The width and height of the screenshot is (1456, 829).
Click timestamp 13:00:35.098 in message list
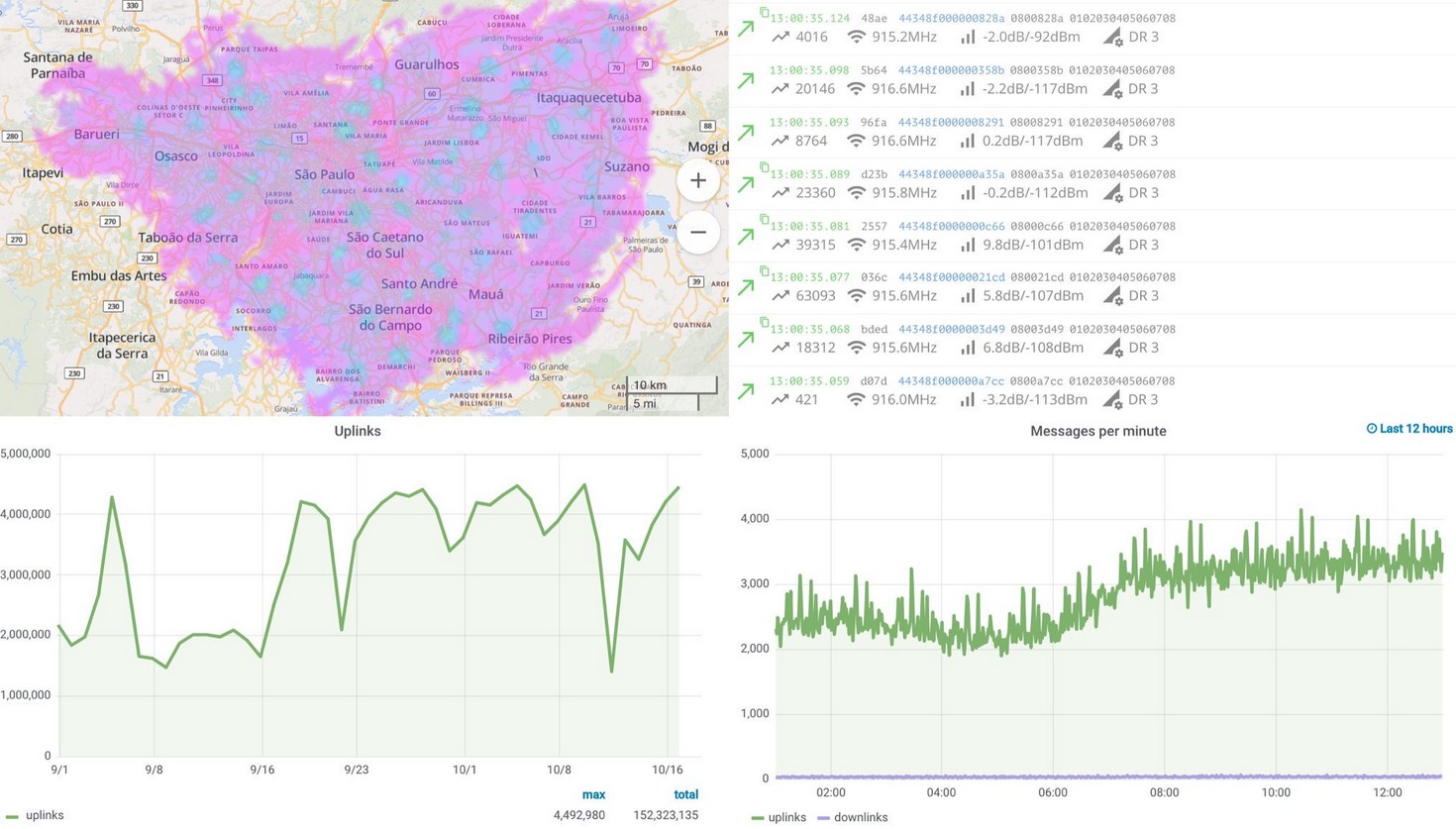pos(809,70)
